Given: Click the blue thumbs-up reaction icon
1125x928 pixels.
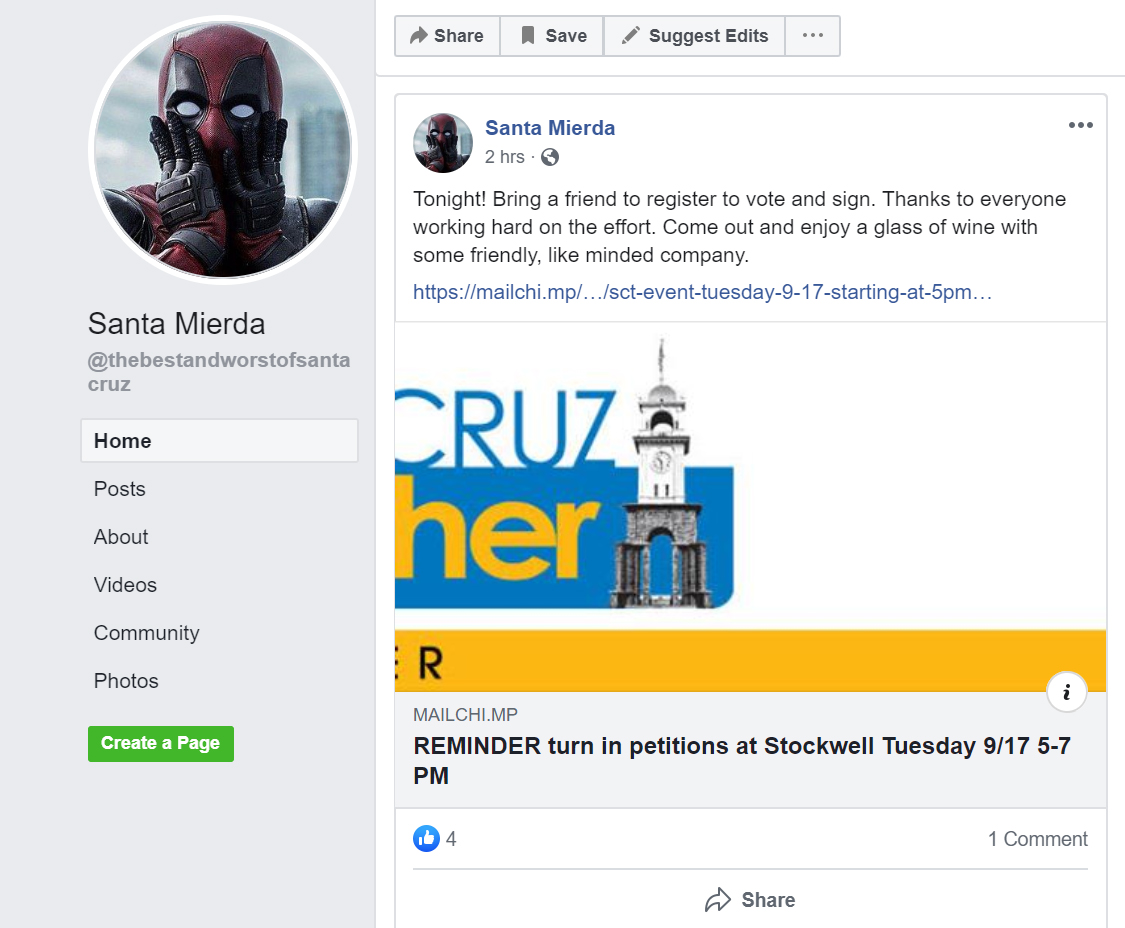Looking at the screenshot, I should point(426,838).
